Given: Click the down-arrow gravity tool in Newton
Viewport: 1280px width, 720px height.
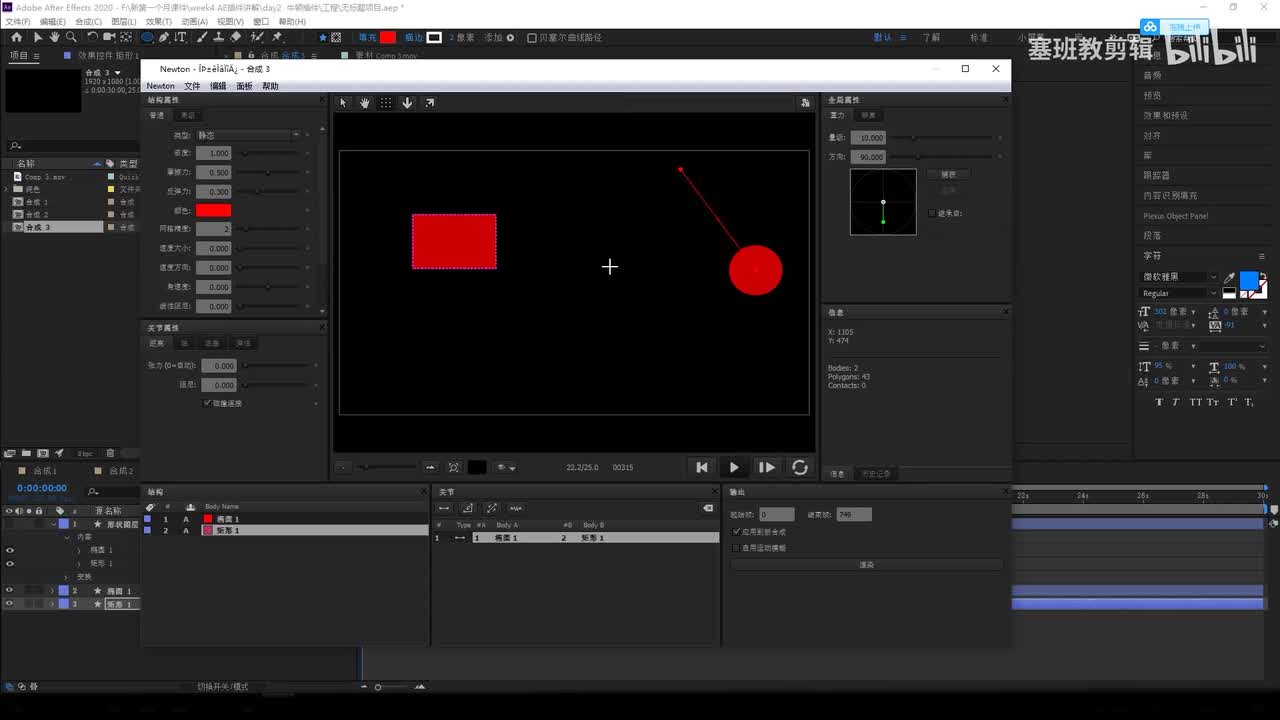Looking at the screenshot, I should 408,103.
